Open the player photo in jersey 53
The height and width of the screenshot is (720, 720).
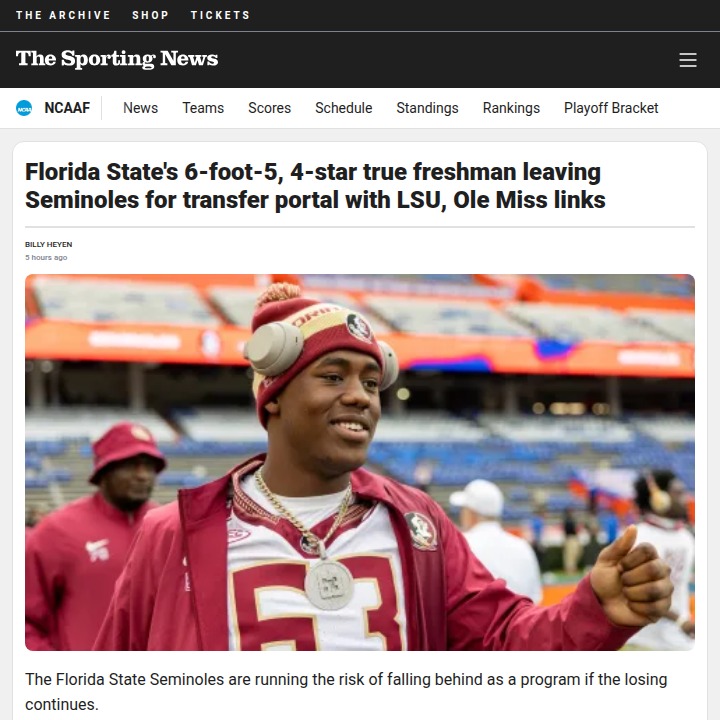click(x=360, y=462)
